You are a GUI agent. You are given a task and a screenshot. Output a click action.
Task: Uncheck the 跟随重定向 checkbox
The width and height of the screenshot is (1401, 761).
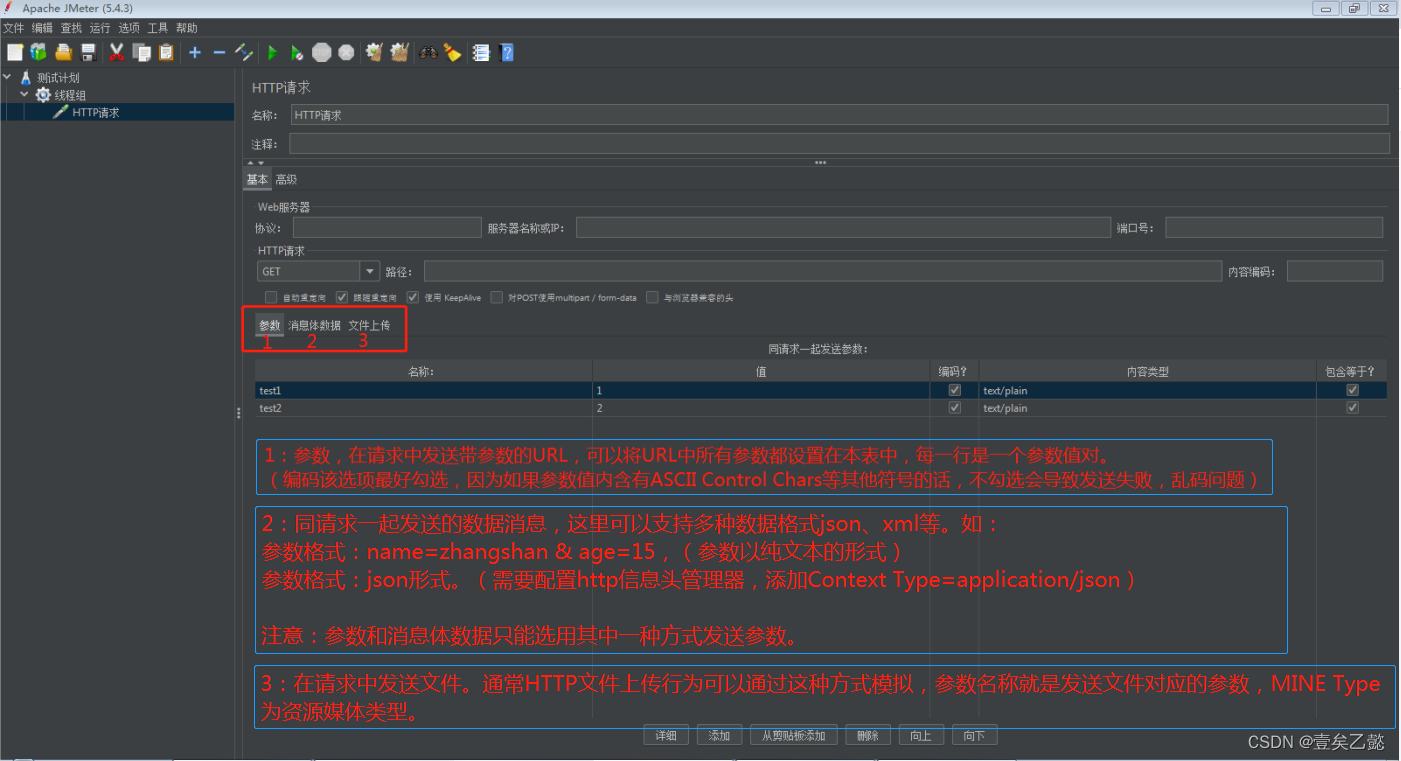(343, 297)
